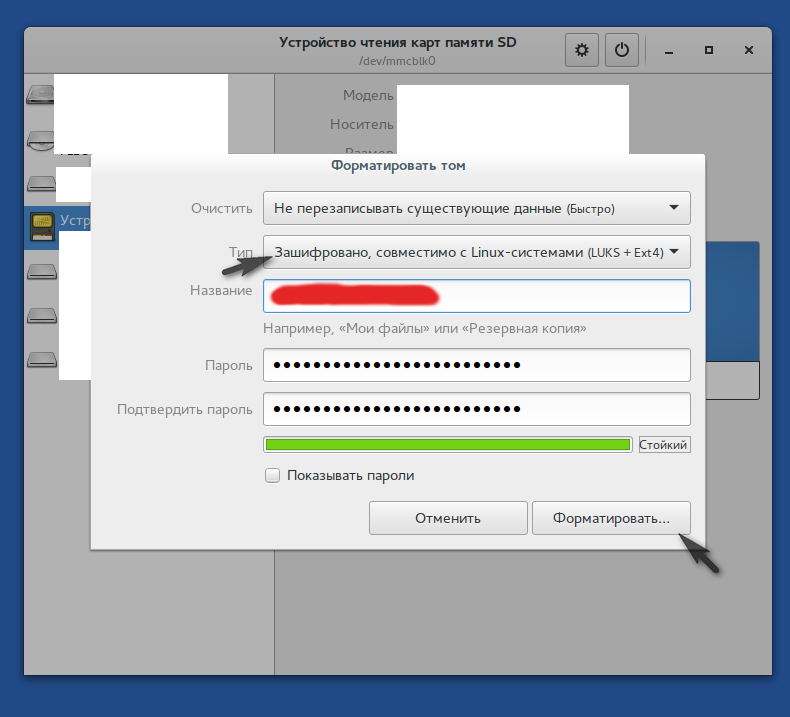The width and height of the screenshot is (790, 717).
Task: Click the Носитель label in Disks window
Action: pyautogui.click(x=361, y=124)
